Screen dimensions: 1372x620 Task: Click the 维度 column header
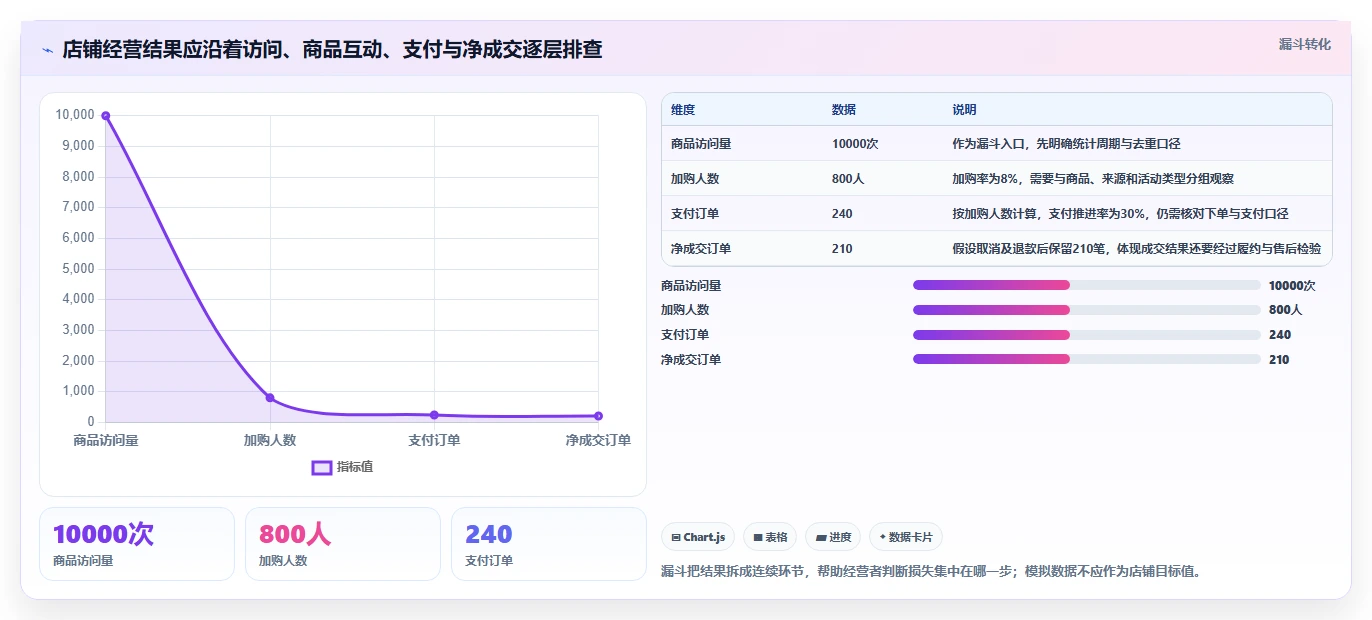coord(683,110)
